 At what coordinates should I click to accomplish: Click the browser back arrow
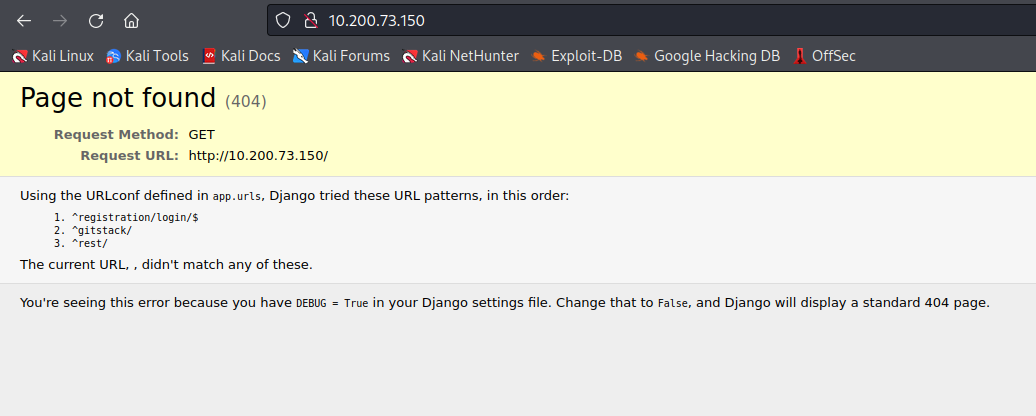(x=24, y=20)
